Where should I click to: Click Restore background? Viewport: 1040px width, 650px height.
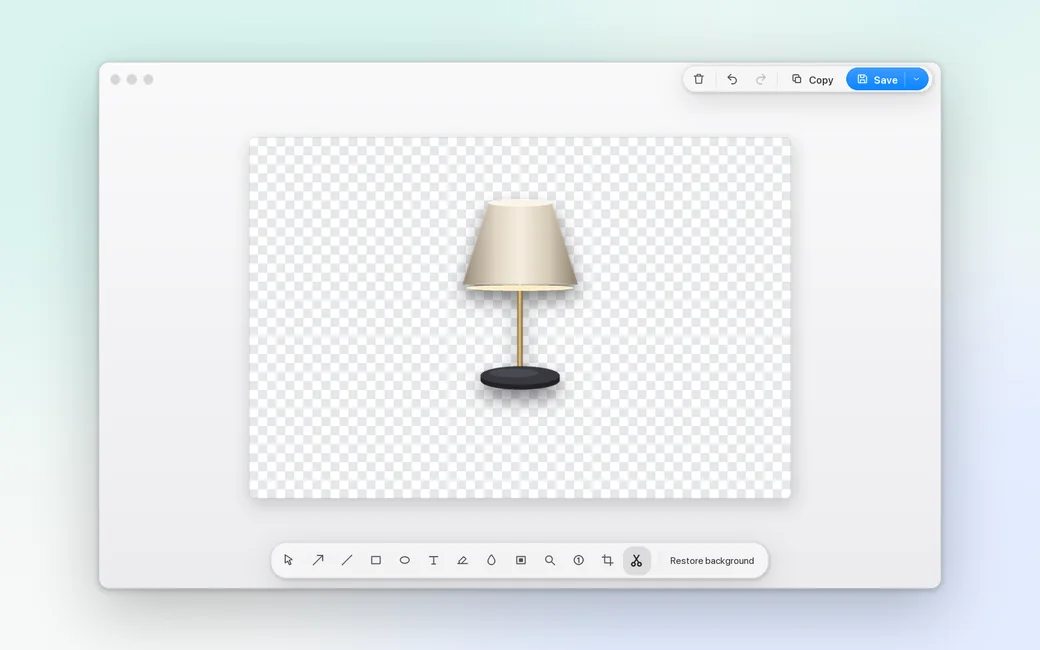[712, 560]
